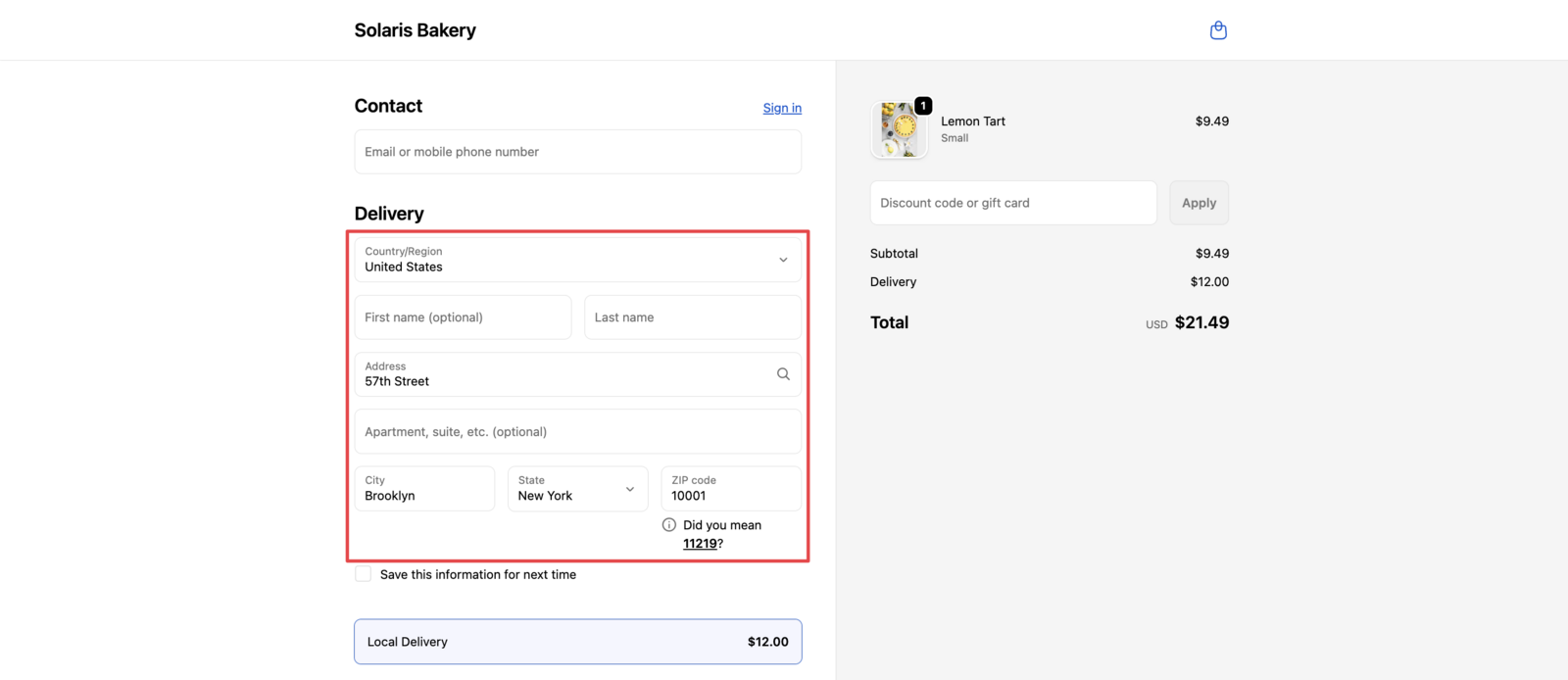Click the Solaris Bakery store title
1568x680 pixels.
pos(416,30)
